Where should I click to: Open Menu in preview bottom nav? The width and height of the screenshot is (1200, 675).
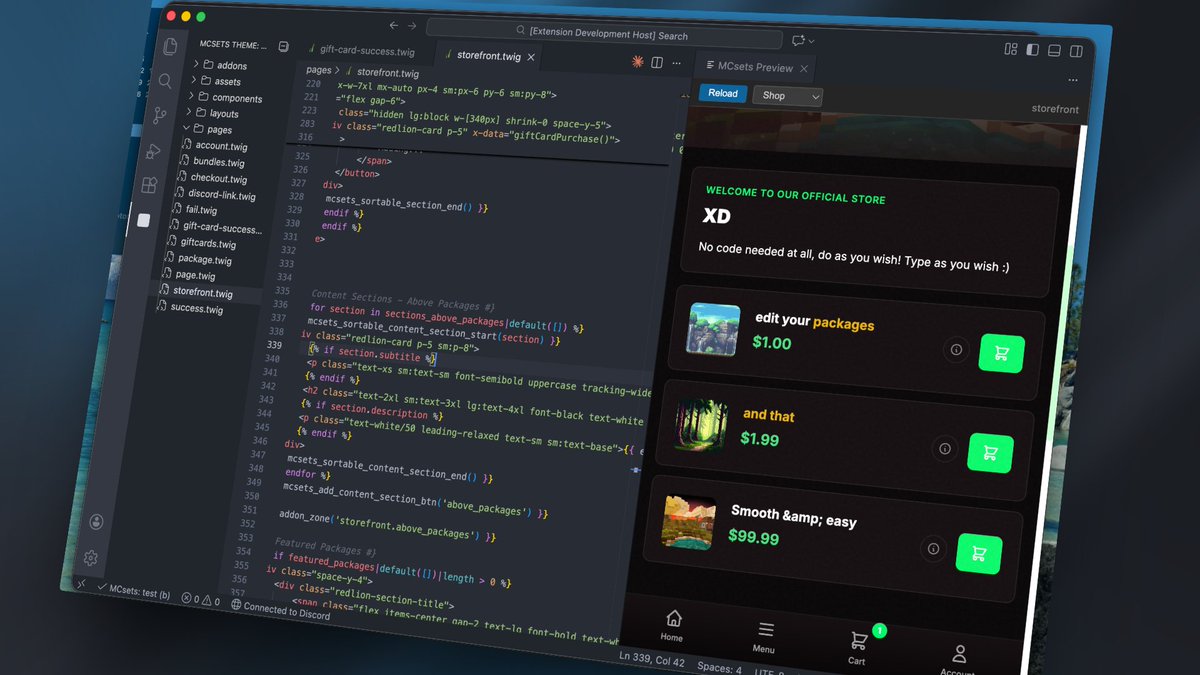765,637
